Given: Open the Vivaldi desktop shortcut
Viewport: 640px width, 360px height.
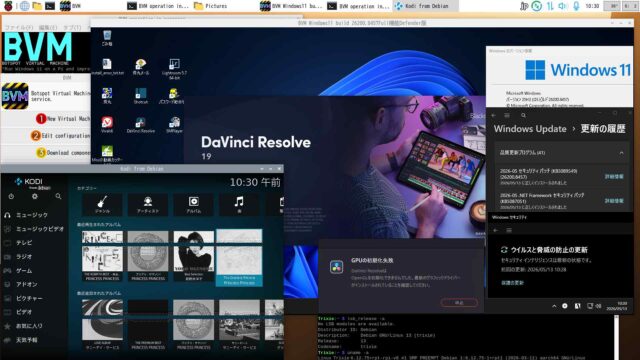Looking at the screenshot, I should click(x=107, y=124).
